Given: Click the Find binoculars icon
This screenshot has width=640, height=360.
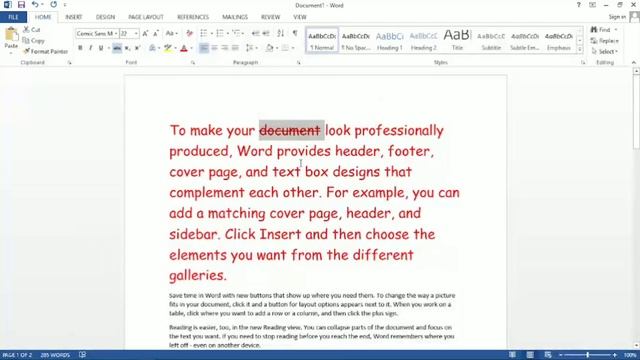Looking at the screenshot, I should 594,30.
